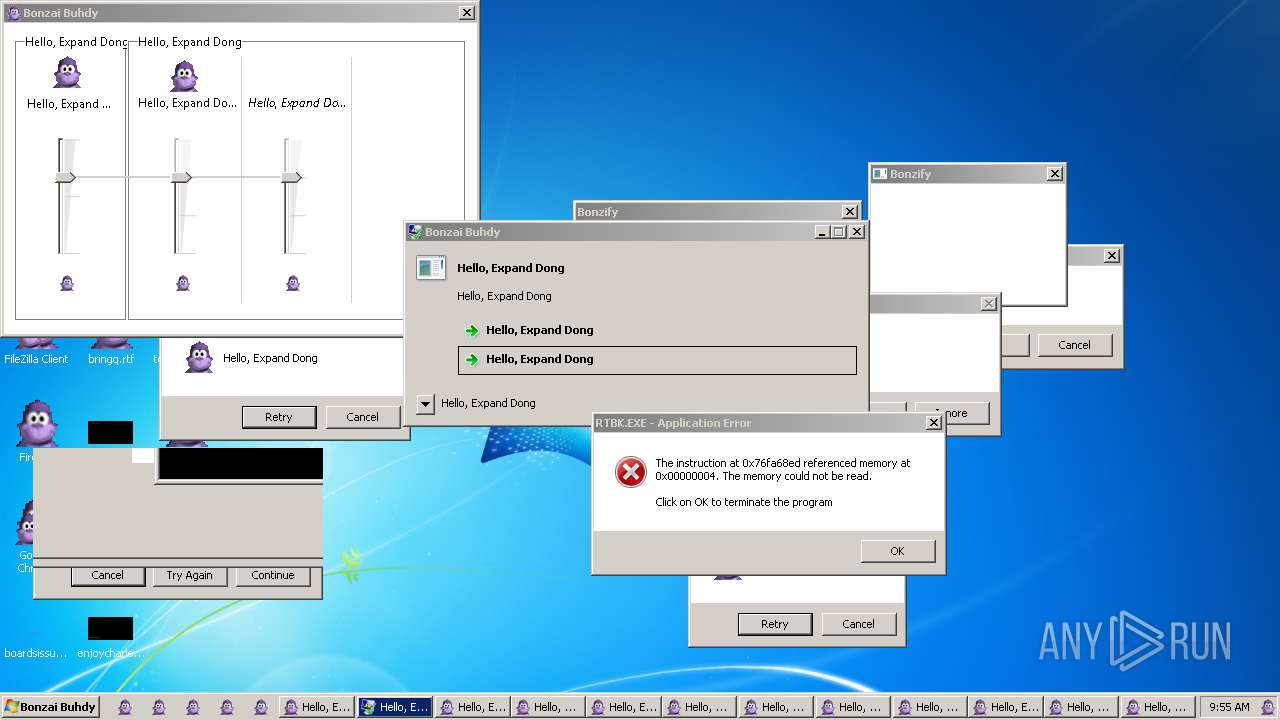The image size is (1280, 720).
Task: Click Cancel in the blacked-out dialog
Action: click(108, 575)
